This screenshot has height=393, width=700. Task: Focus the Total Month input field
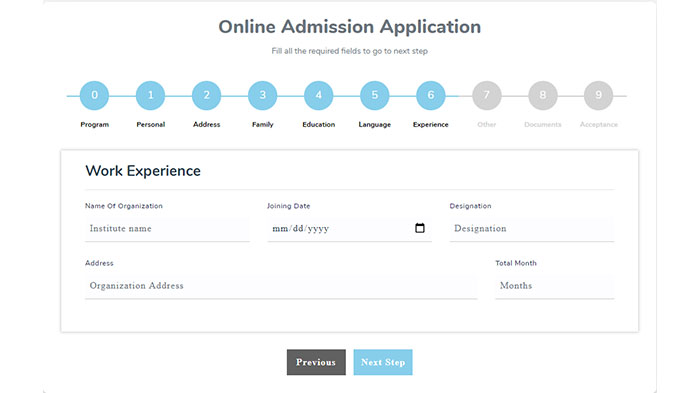(554, 286)
